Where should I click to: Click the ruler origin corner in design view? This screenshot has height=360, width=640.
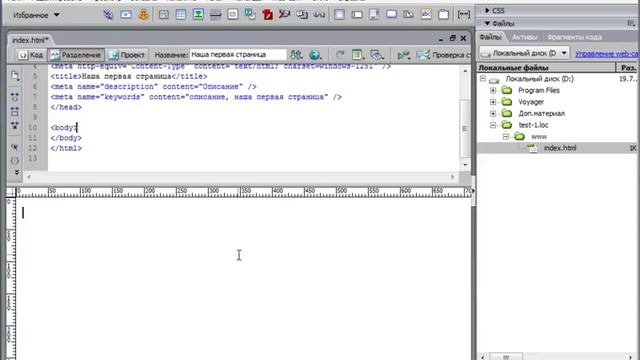[x=11, y=192]
